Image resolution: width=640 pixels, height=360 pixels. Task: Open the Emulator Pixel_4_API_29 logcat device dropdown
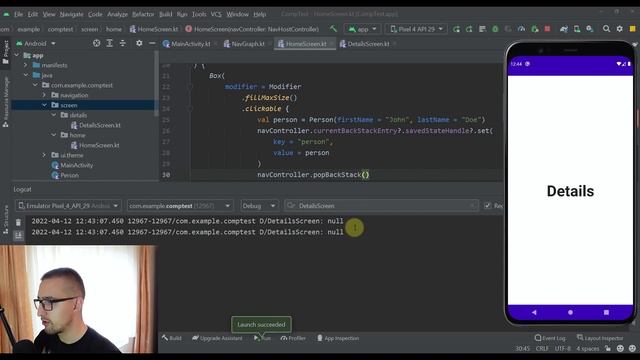(x=68, y=206)
